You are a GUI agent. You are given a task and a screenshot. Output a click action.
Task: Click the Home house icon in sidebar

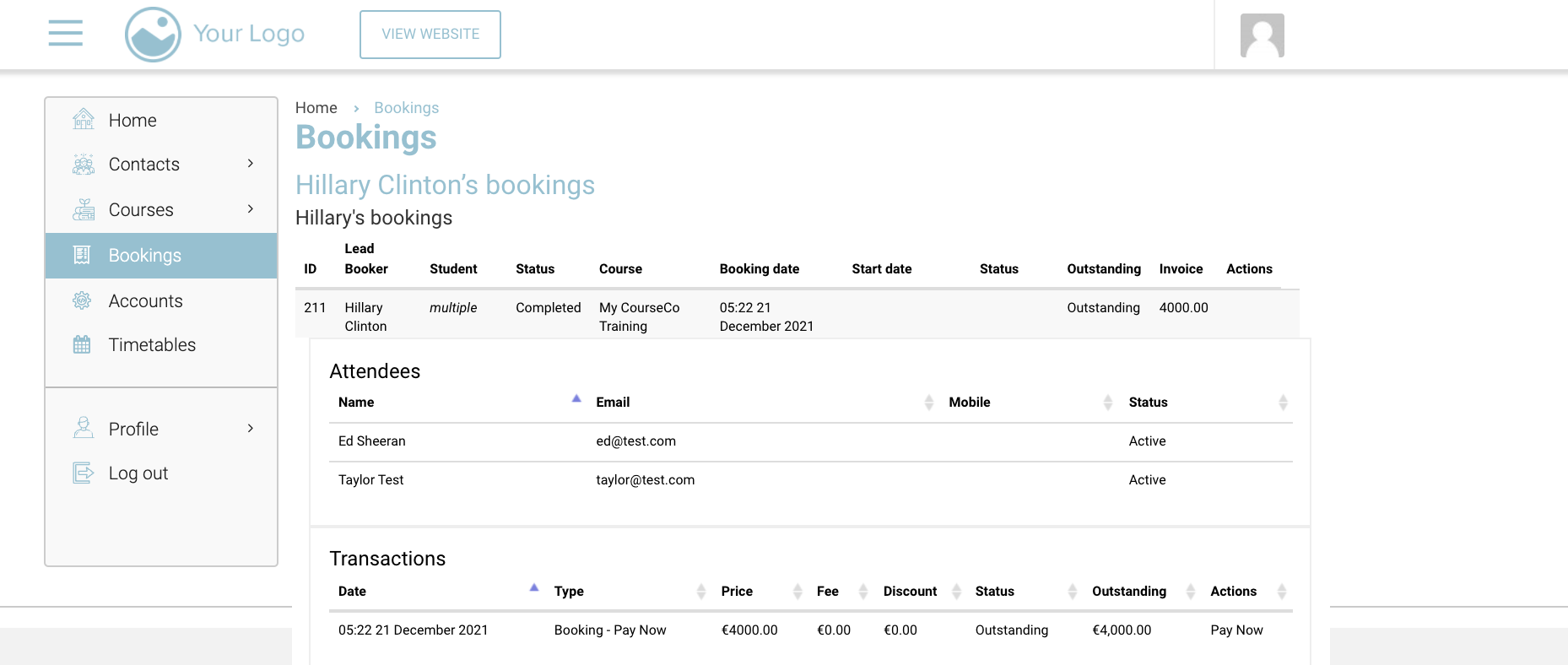[83, 120]
